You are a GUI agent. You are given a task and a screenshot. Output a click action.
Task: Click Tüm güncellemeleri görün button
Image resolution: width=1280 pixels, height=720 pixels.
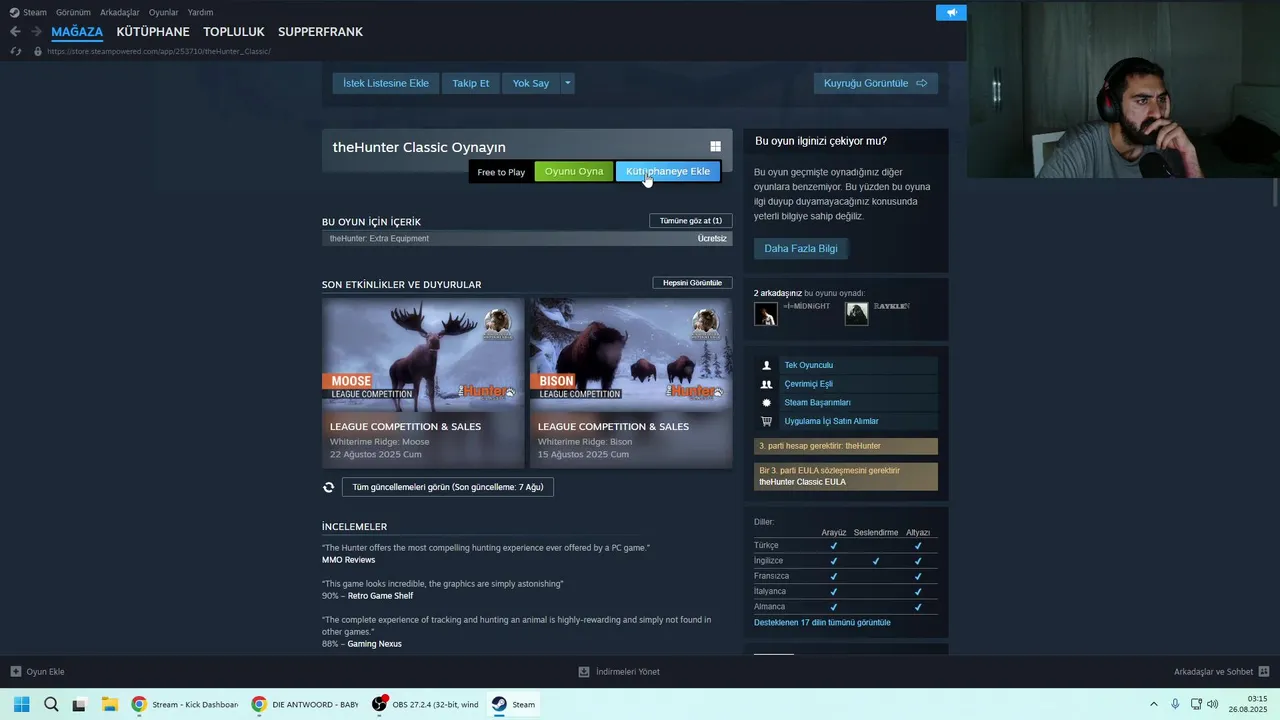tap(448, 487)
